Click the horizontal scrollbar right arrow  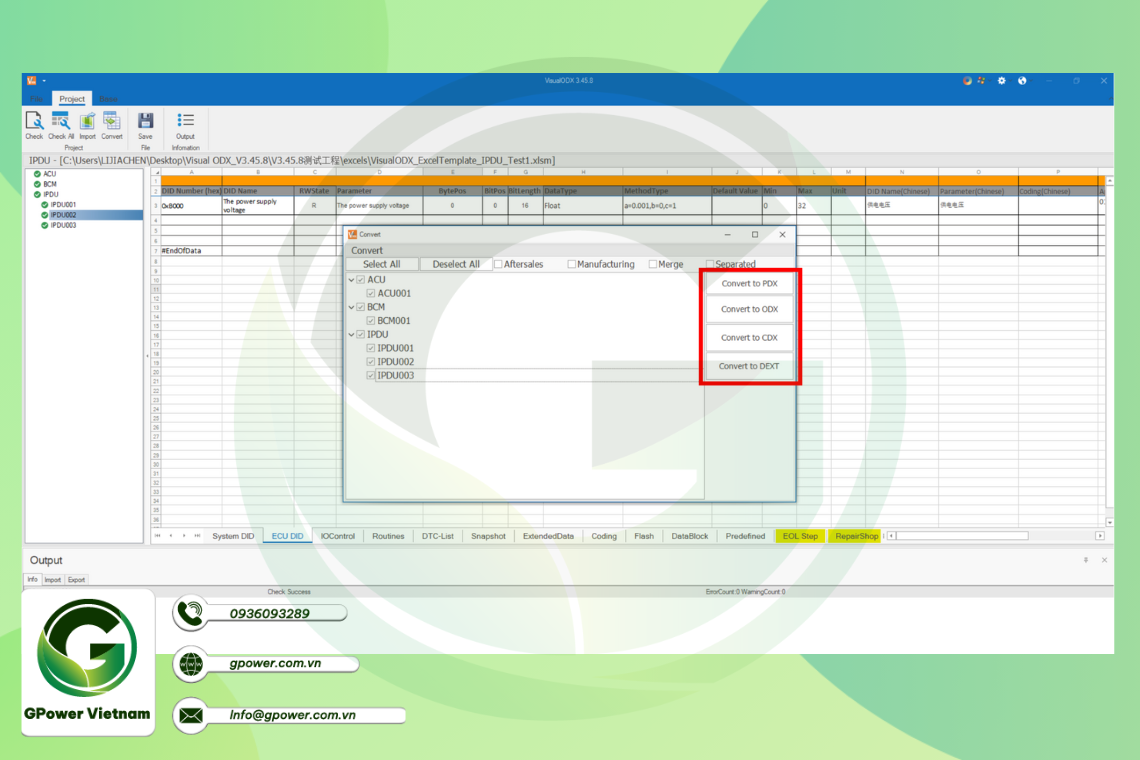1100,536
